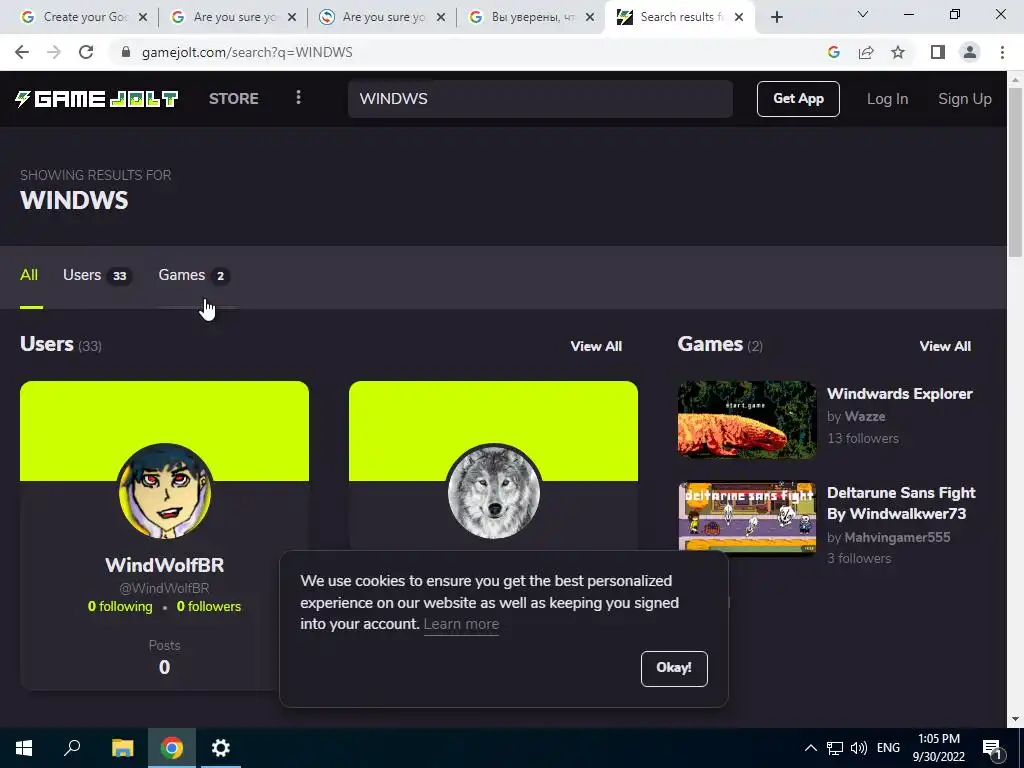Screen dimensions: 1024x768
Task: Close the 'Create your Goo' tab
Action: point(143,18)
